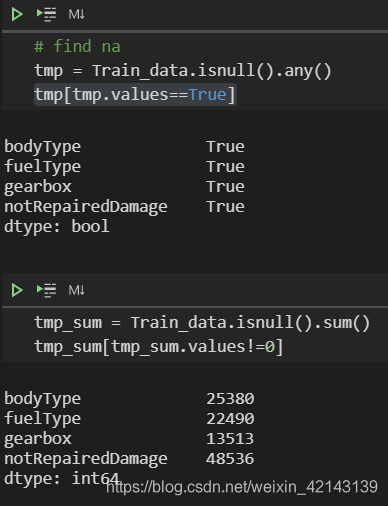Click the highlighted tmp[tmp.values==True] line

(x=135, y=95)
